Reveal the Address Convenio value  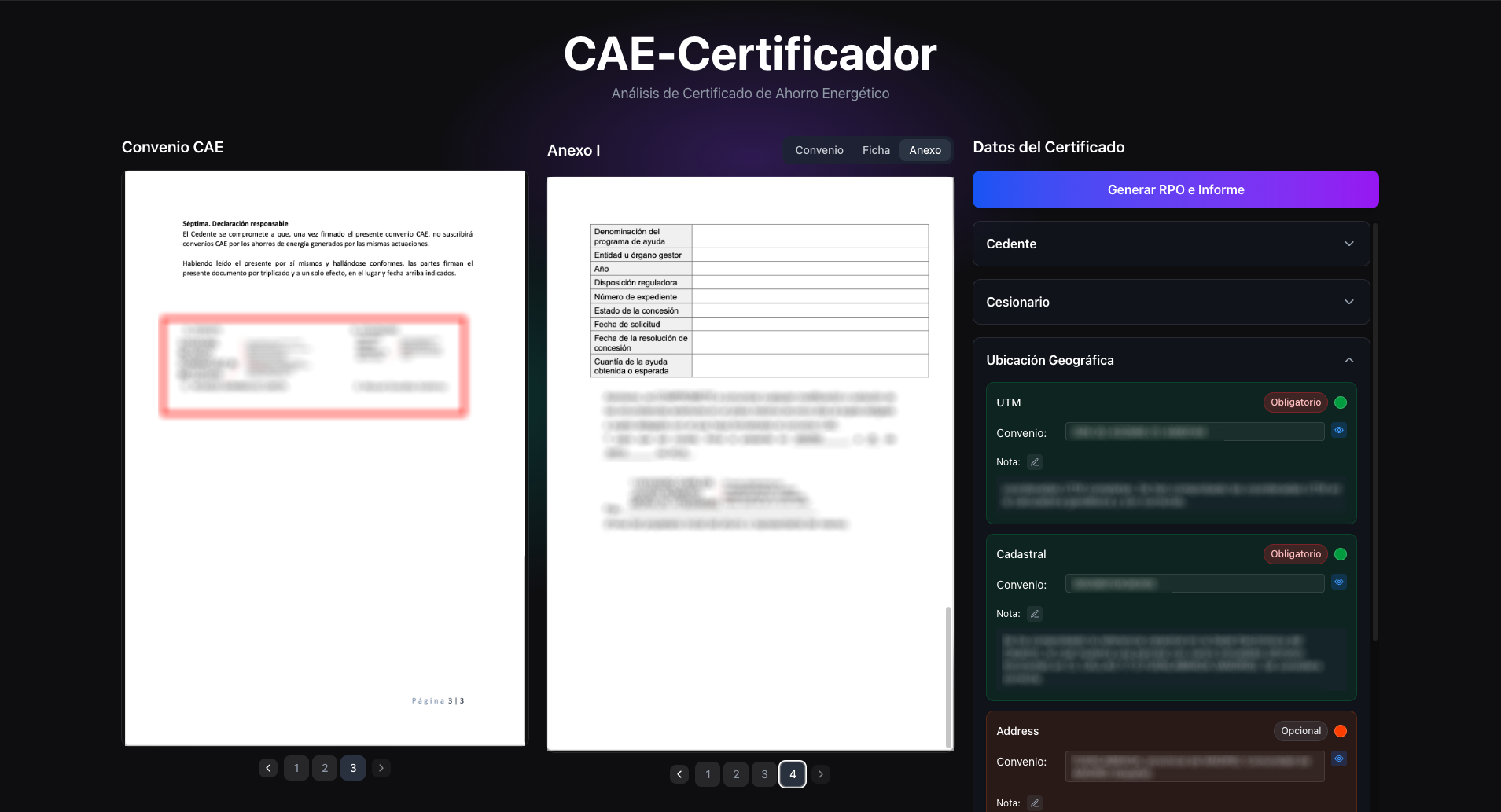[1339, 759]
